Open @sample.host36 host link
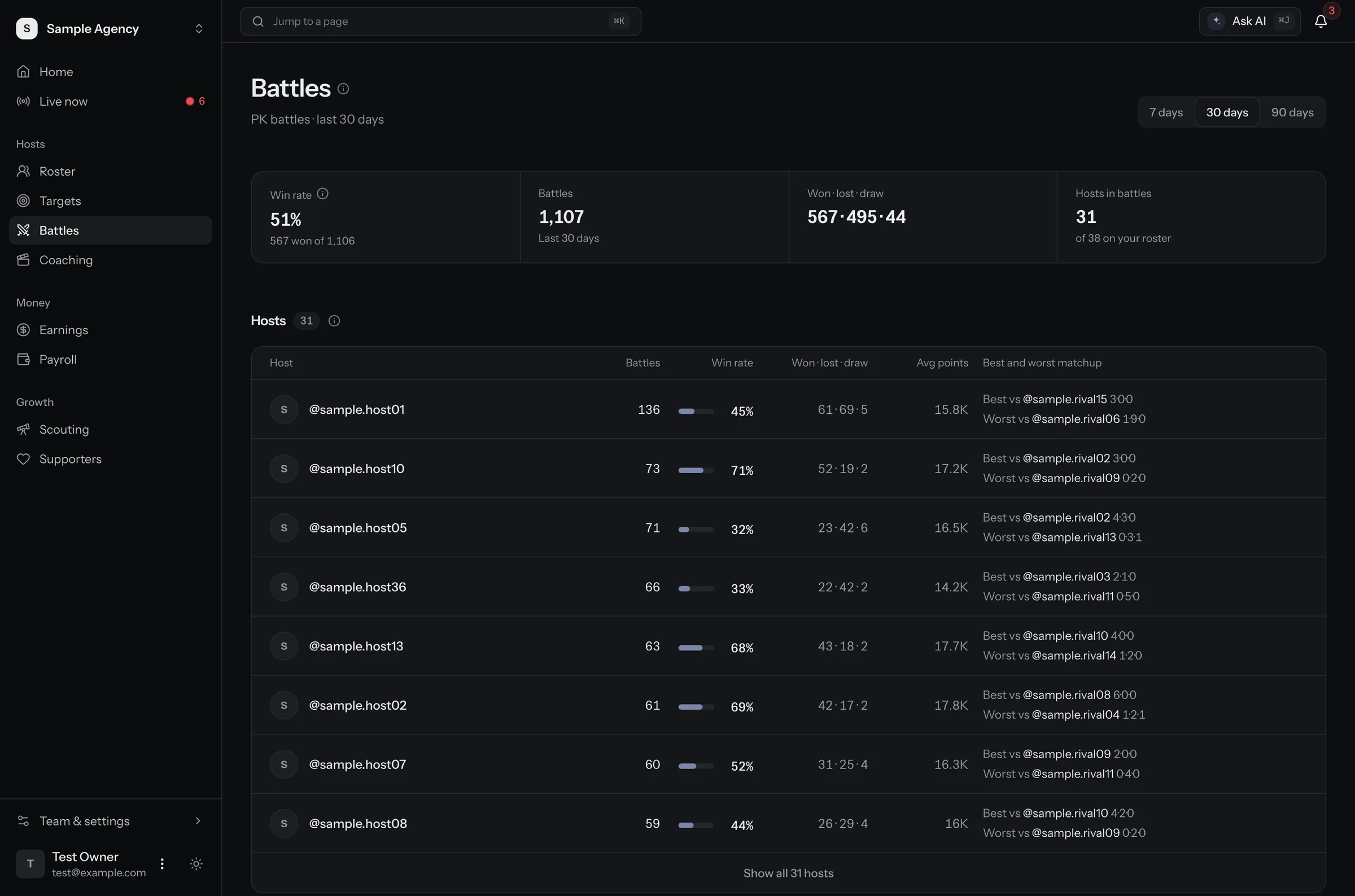The height and width of the screenshot is (896, 1355). pos(357,587)
